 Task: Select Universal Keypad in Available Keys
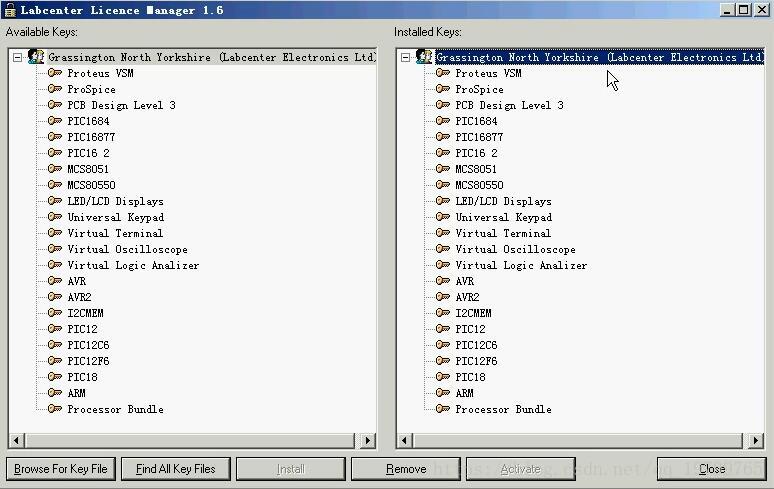tap(116, 217)
